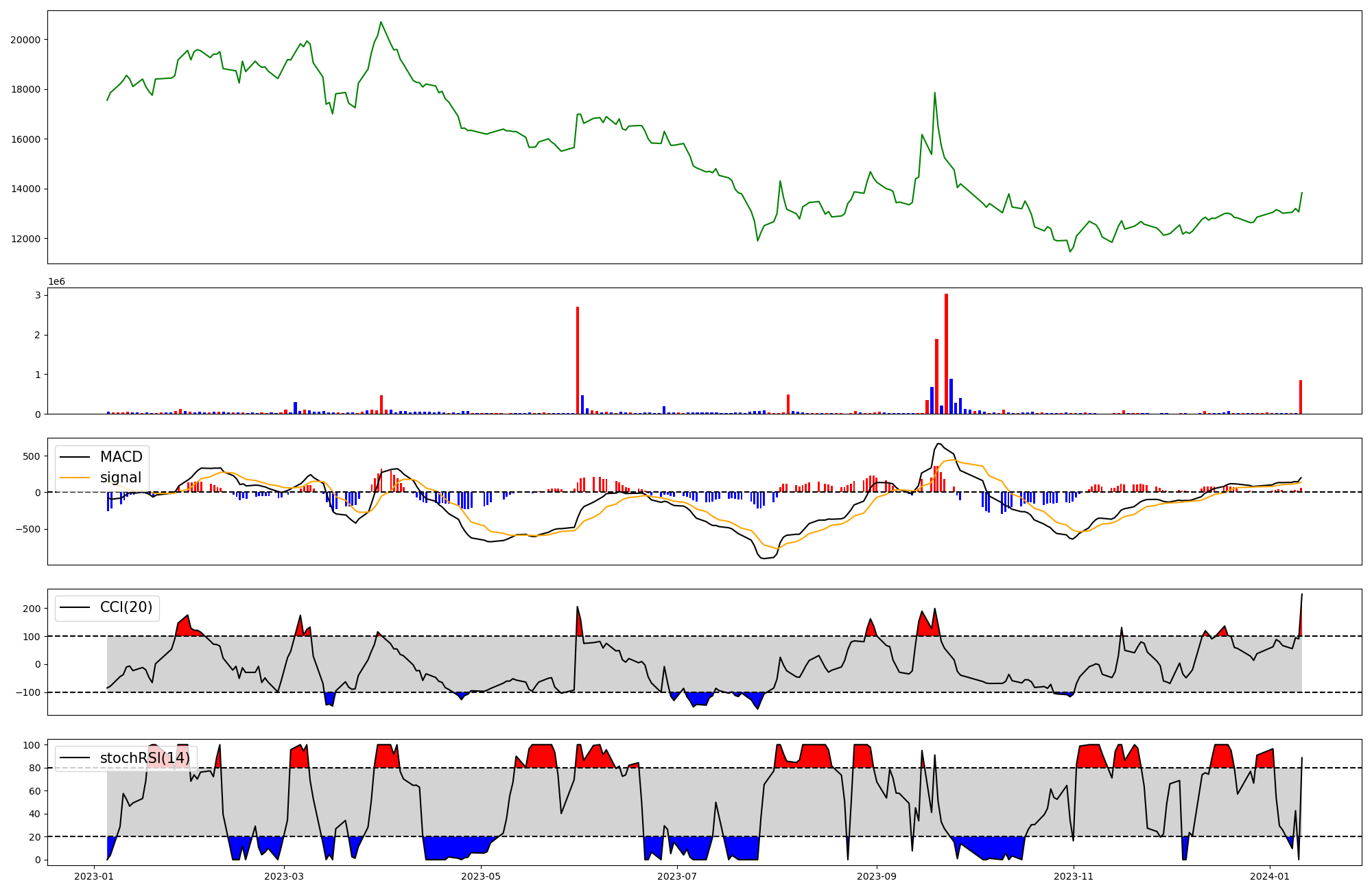1372x892 pixels.
Task: Click the last red volume bar in January 2024
Action: (1301, 397)
